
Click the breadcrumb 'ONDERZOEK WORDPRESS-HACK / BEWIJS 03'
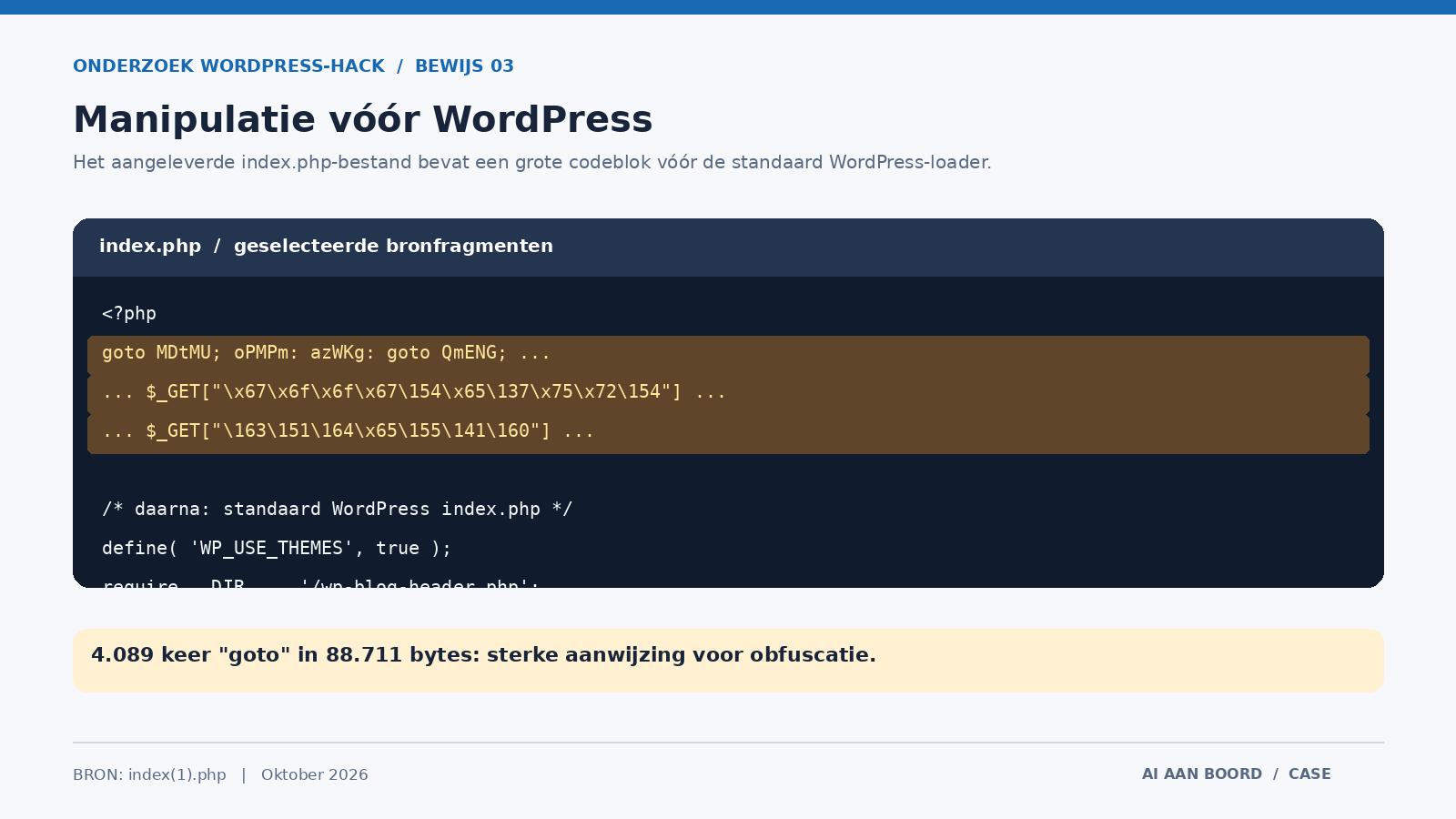[x=293, y=66]
